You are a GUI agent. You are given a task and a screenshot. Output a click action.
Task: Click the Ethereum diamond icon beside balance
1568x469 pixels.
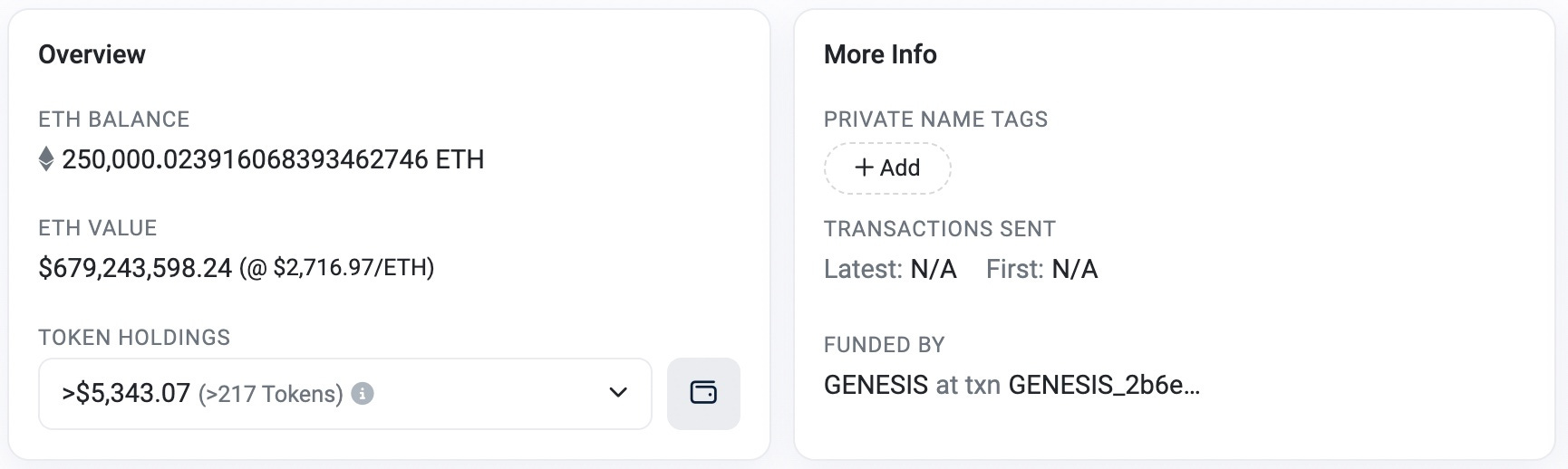[x=46, y=159]
